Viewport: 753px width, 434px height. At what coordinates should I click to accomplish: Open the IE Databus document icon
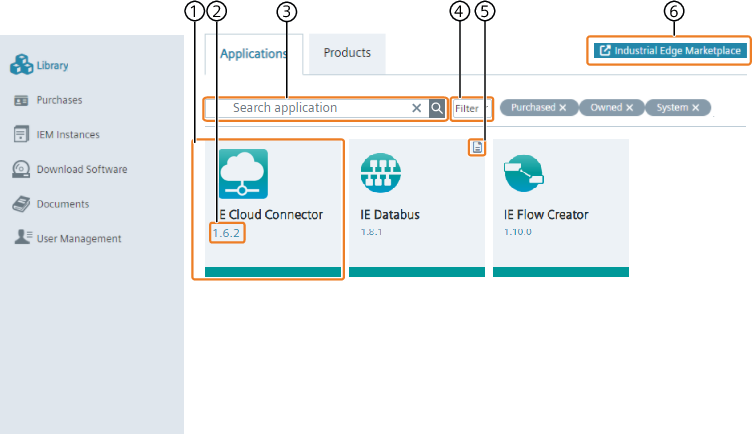[478, 148]
